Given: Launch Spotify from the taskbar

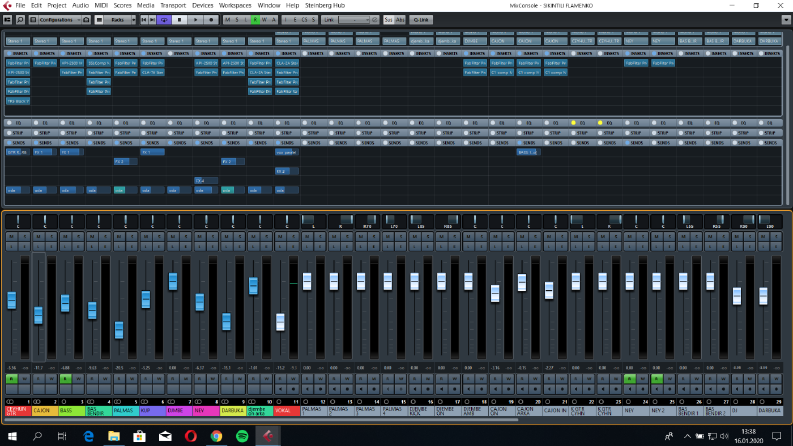Looking at the screenshot, I should click(242, 436).
